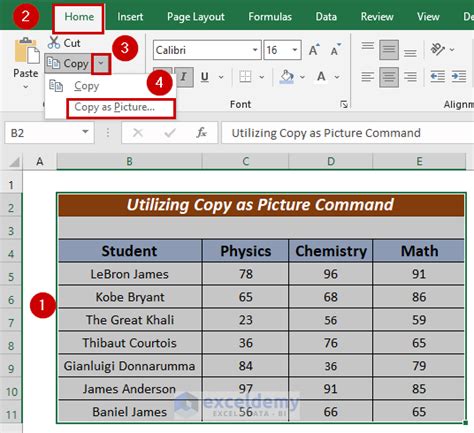This screenshot has height=433, width=474.
Task: Toggle underline formatting
Action: 205,77
